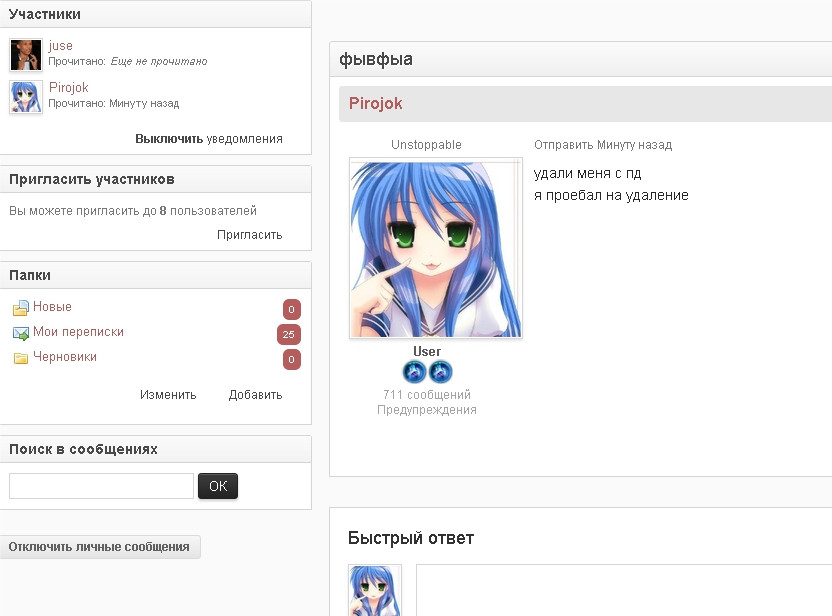Click the Быстрый ответ heading

(x=411, y=538)
